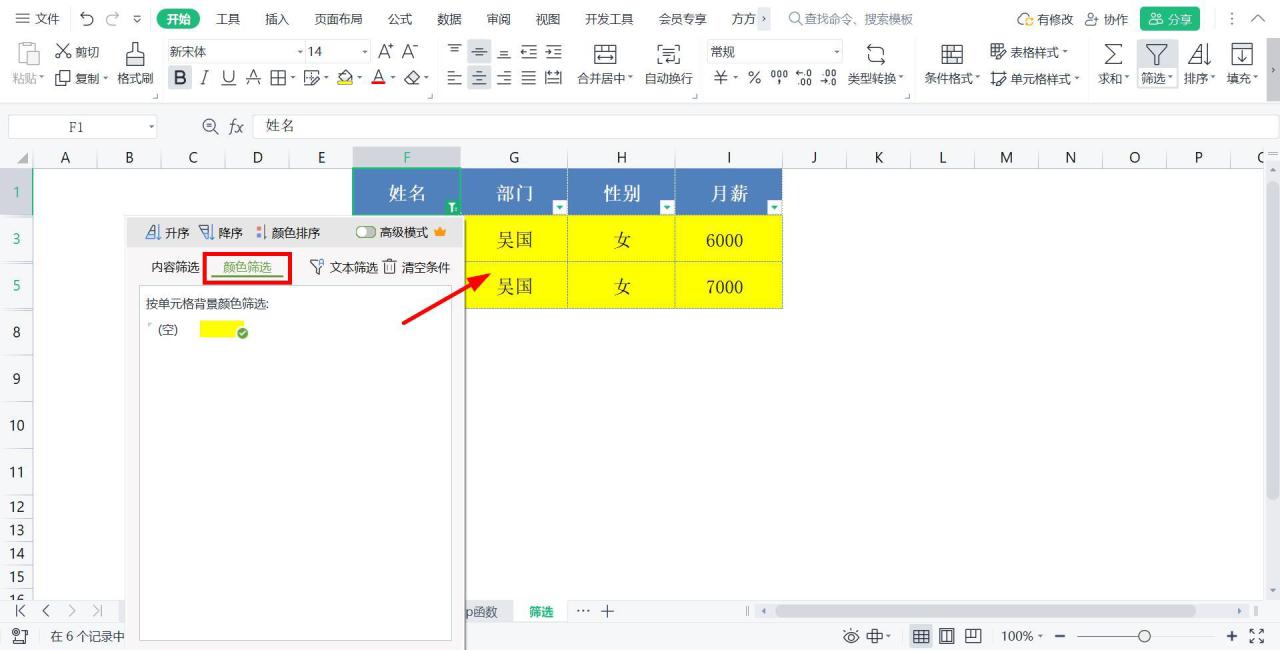This screenshot has width=1280, height=650.
Task: Add a new sheet with plus button
Action: [607, 611]
